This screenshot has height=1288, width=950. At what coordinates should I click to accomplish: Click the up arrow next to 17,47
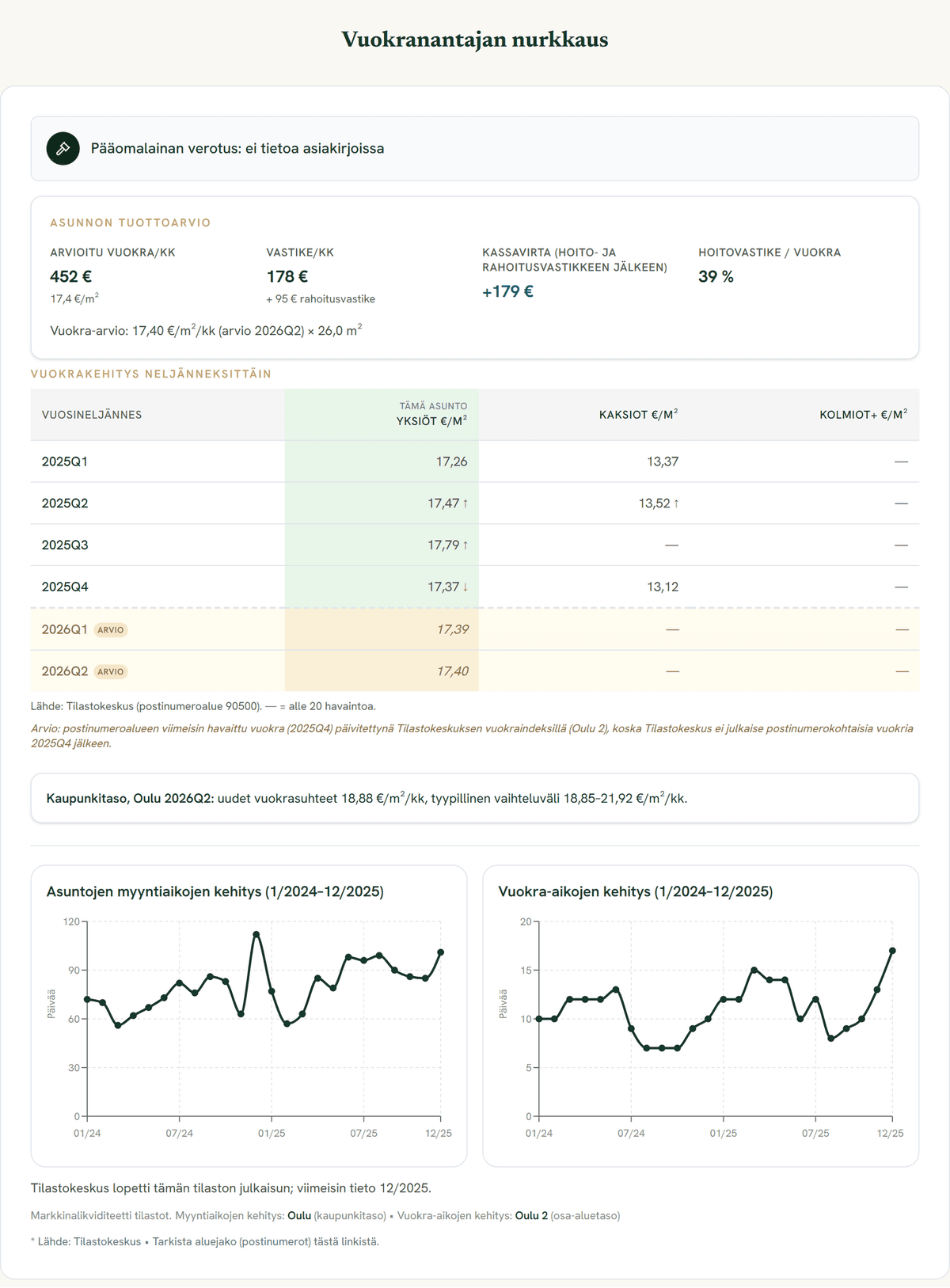[465, 503]
